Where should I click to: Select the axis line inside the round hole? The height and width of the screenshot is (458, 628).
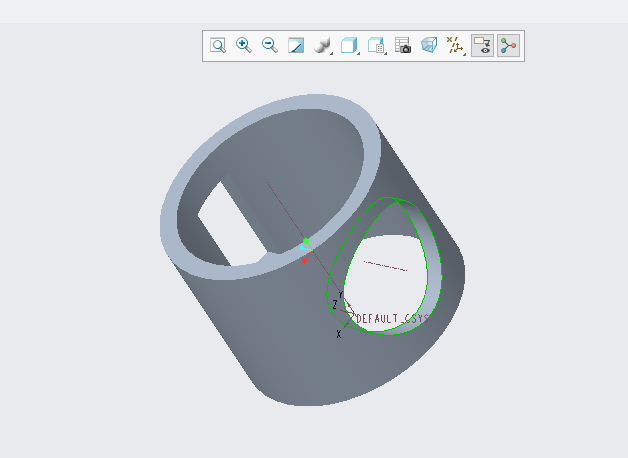coord(385,265)
